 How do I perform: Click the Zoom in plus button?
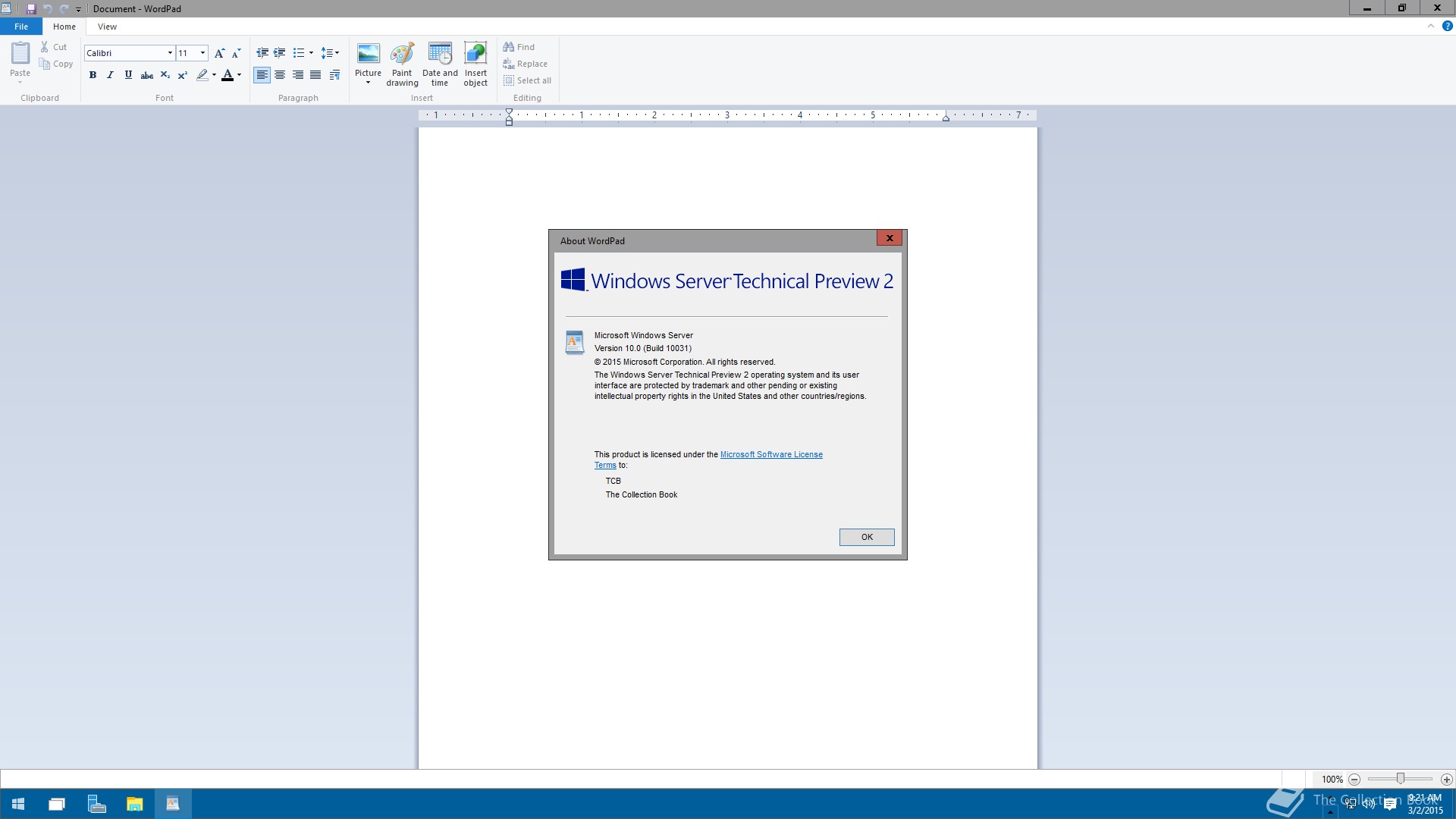point(1447,780)
